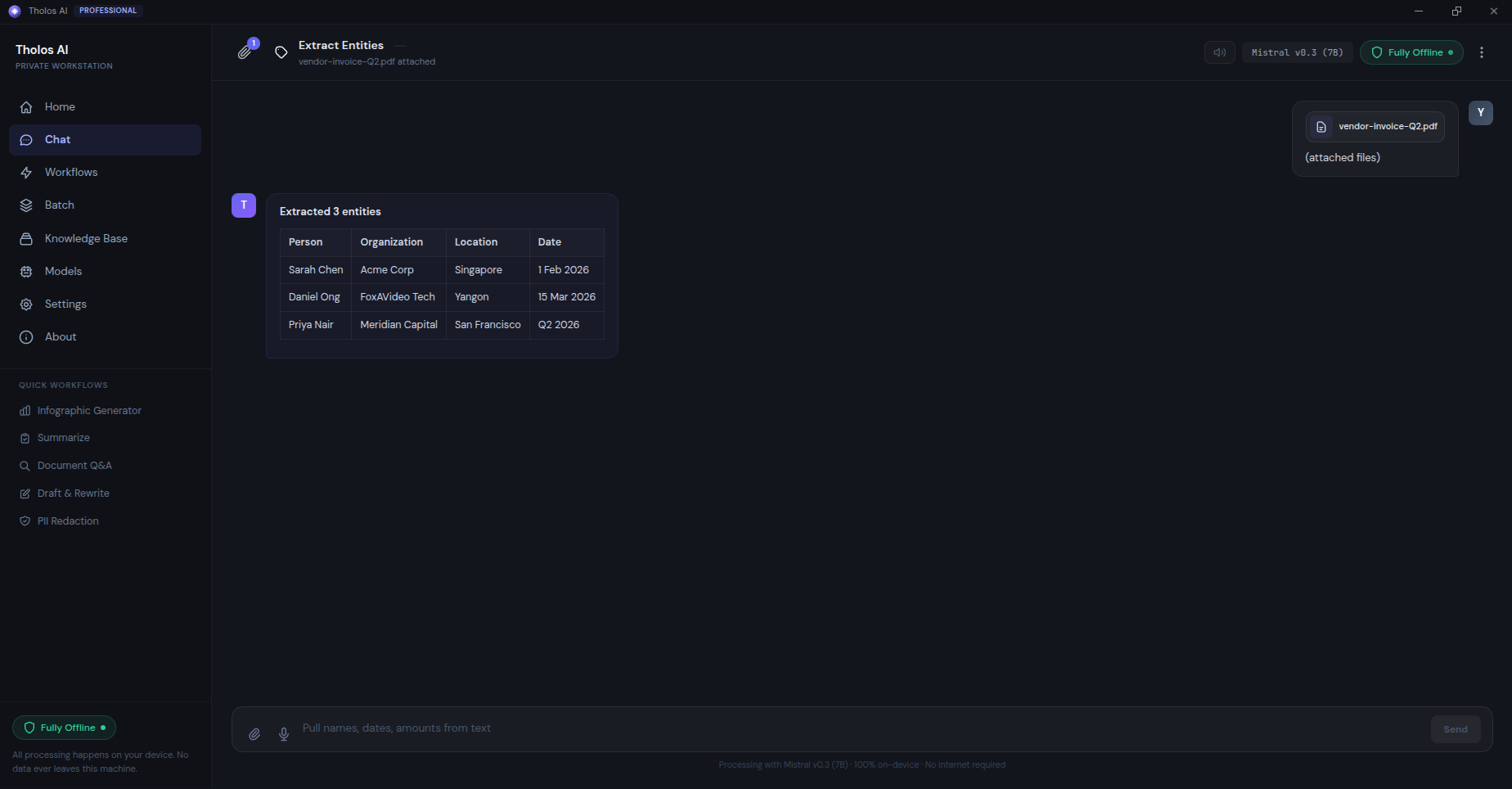Select the Yangon cell
Image resolution: width=1512 pixels, height=789 pixels.
coord(488,297)
